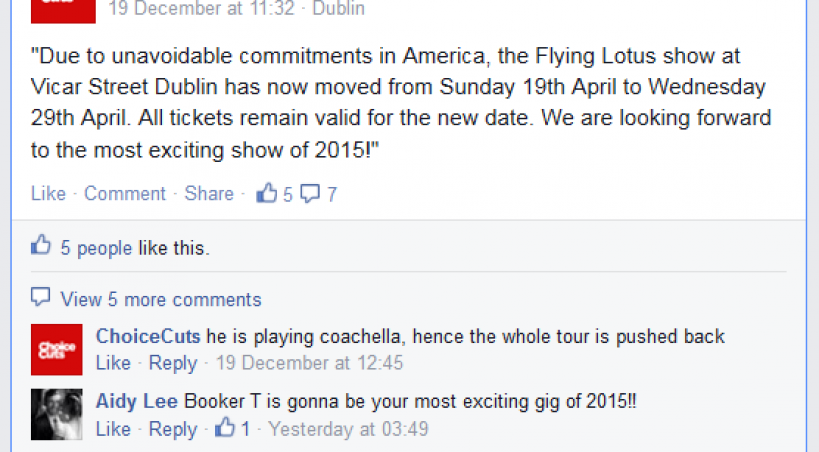Click the Dublin location link
This screenshot has height=452, width=819.
339,10
